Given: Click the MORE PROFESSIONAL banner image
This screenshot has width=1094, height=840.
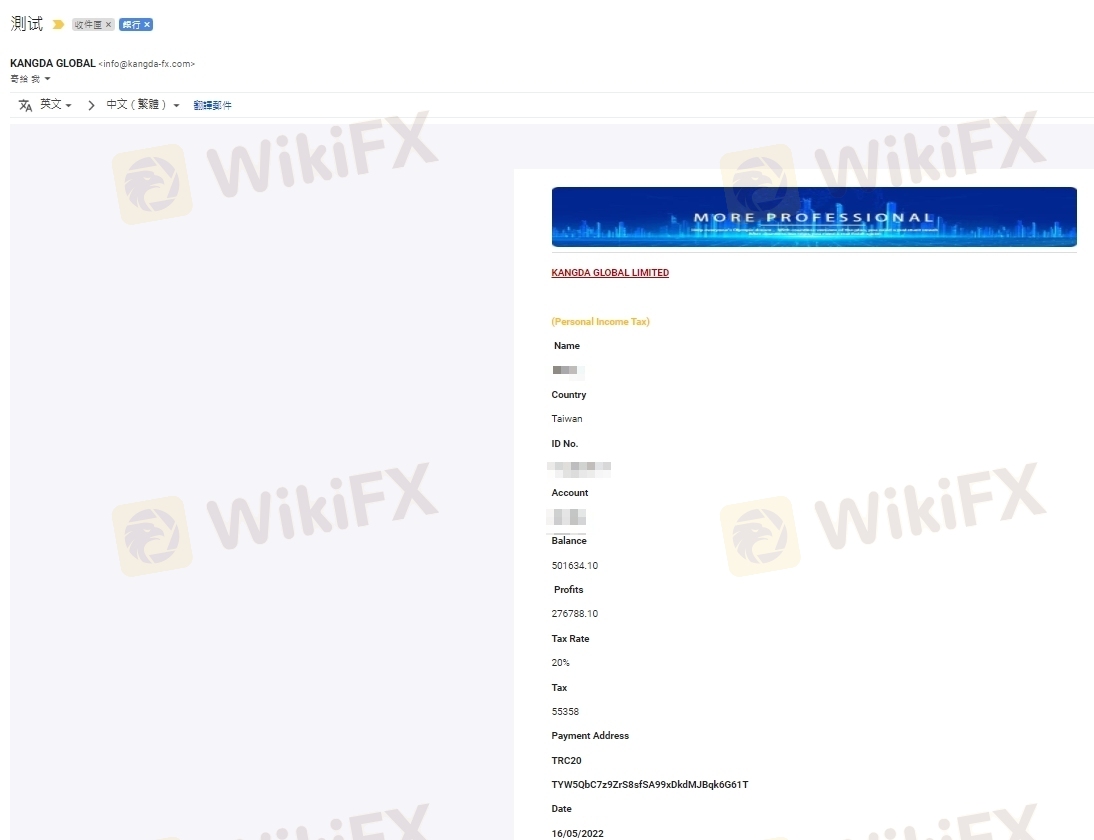Looking at the screenshot, I should (x=814, y=216).
